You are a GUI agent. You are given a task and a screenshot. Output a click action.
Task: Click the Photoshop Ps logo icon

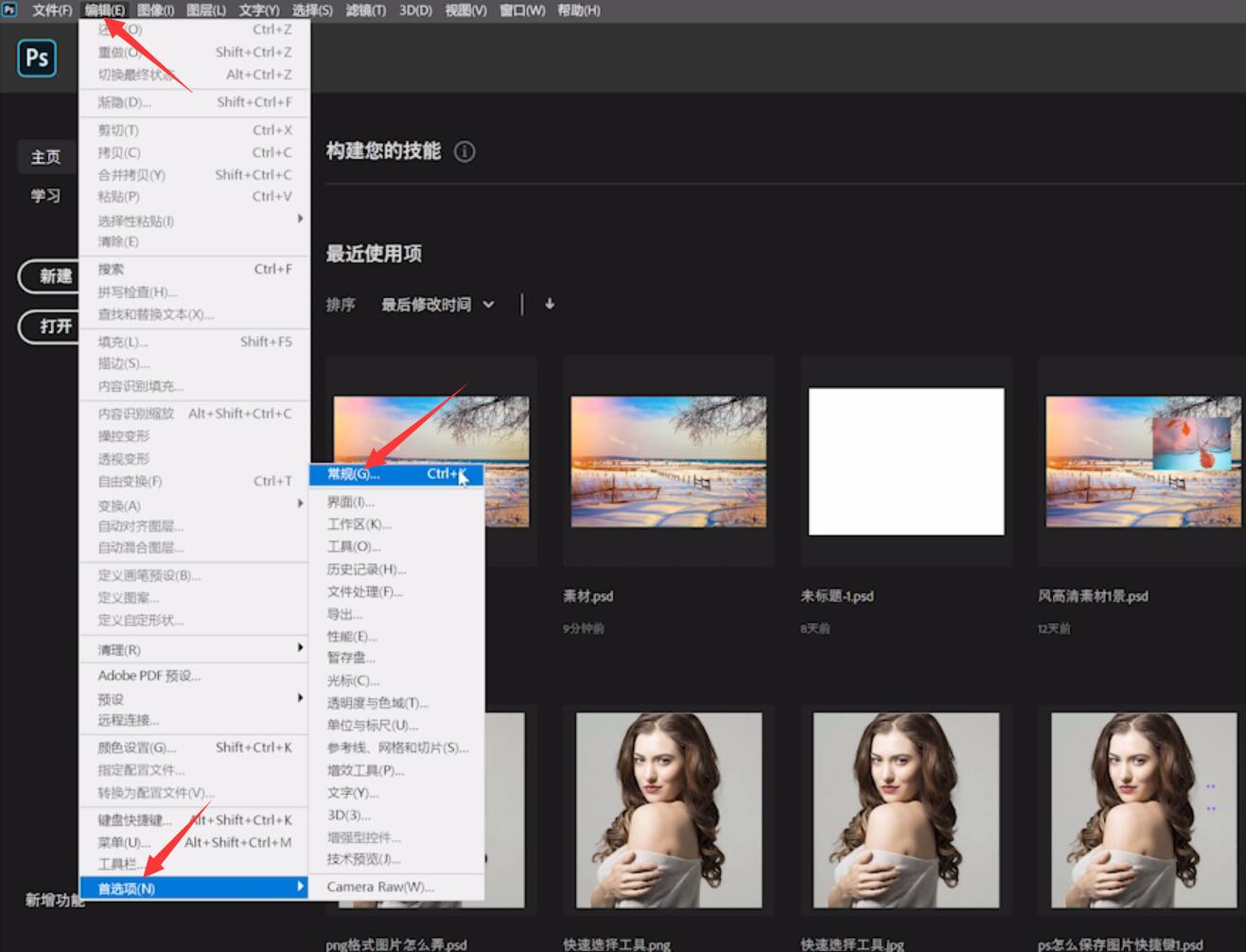[37, 59]
